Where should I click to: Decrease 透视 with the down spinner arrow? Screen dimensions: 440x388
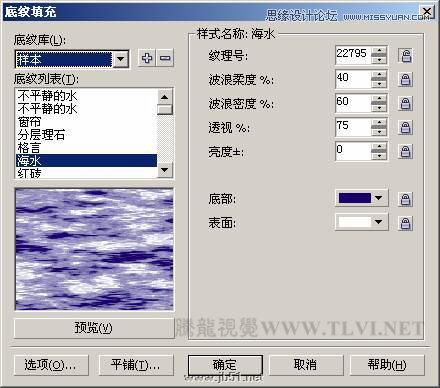pyautogui.click(x=379, y=132)
